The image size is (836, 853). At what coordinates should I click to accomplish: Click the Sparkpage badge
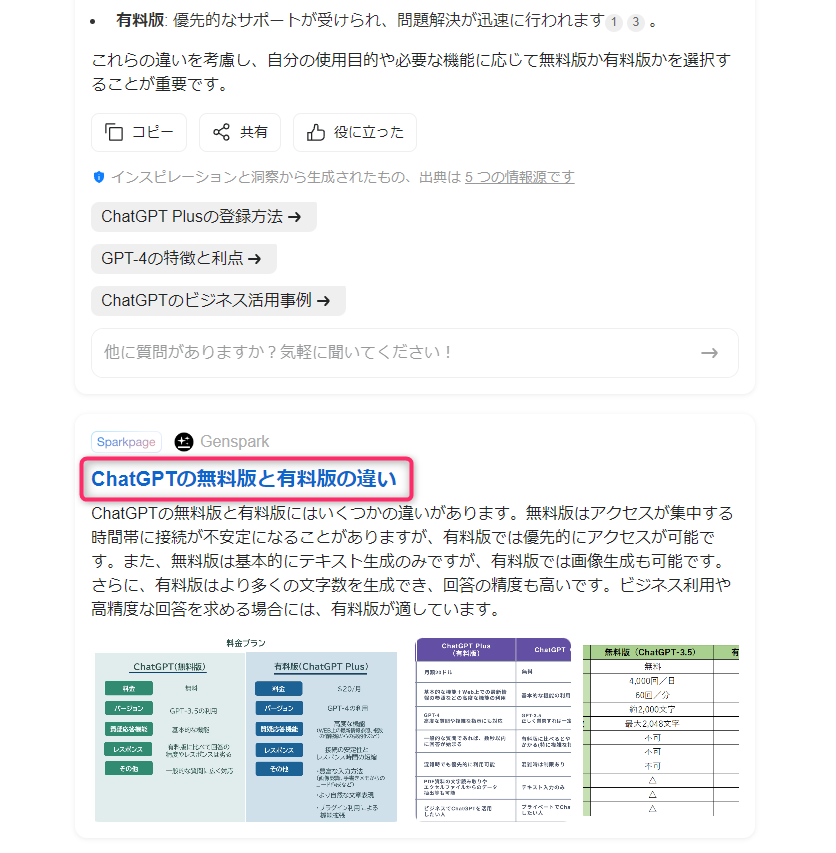[x=126, y=442]
